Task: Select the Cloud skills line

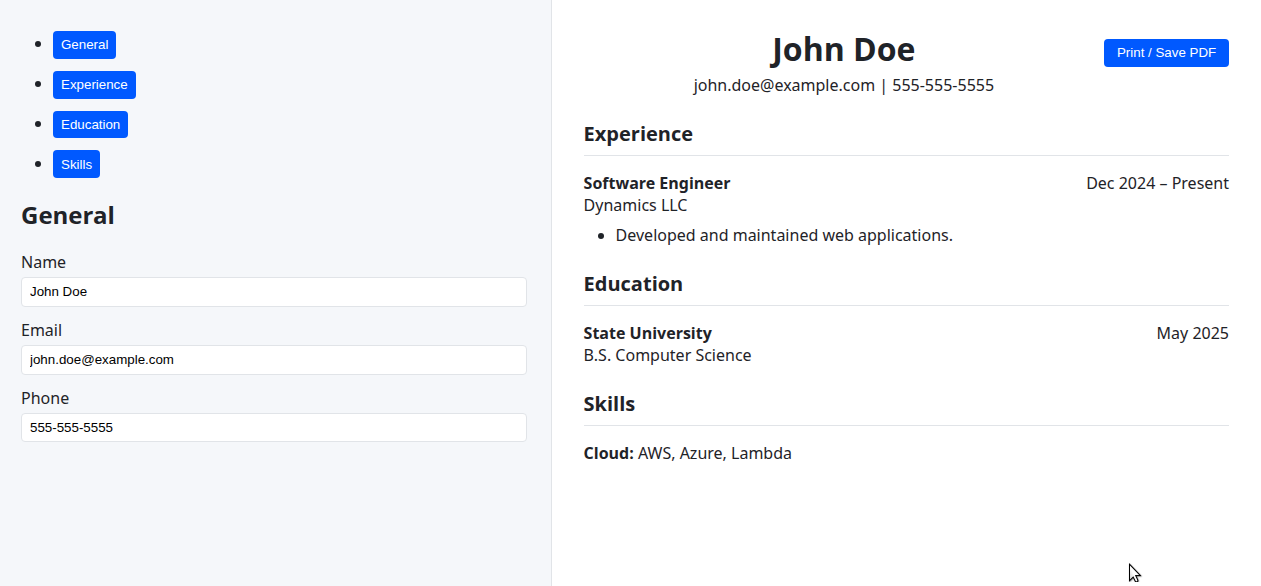Action: [x=688, y=454]
